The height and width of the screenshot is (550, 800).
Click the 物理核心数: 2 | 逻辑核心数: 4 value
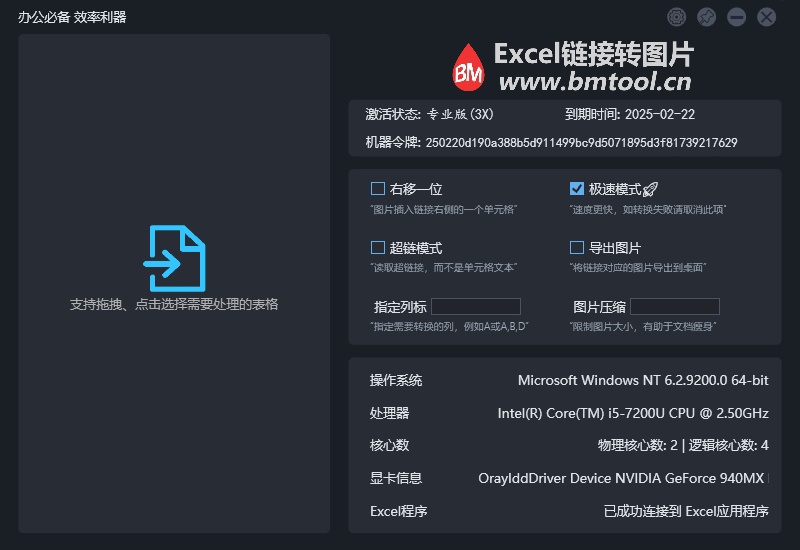[683, 445]
